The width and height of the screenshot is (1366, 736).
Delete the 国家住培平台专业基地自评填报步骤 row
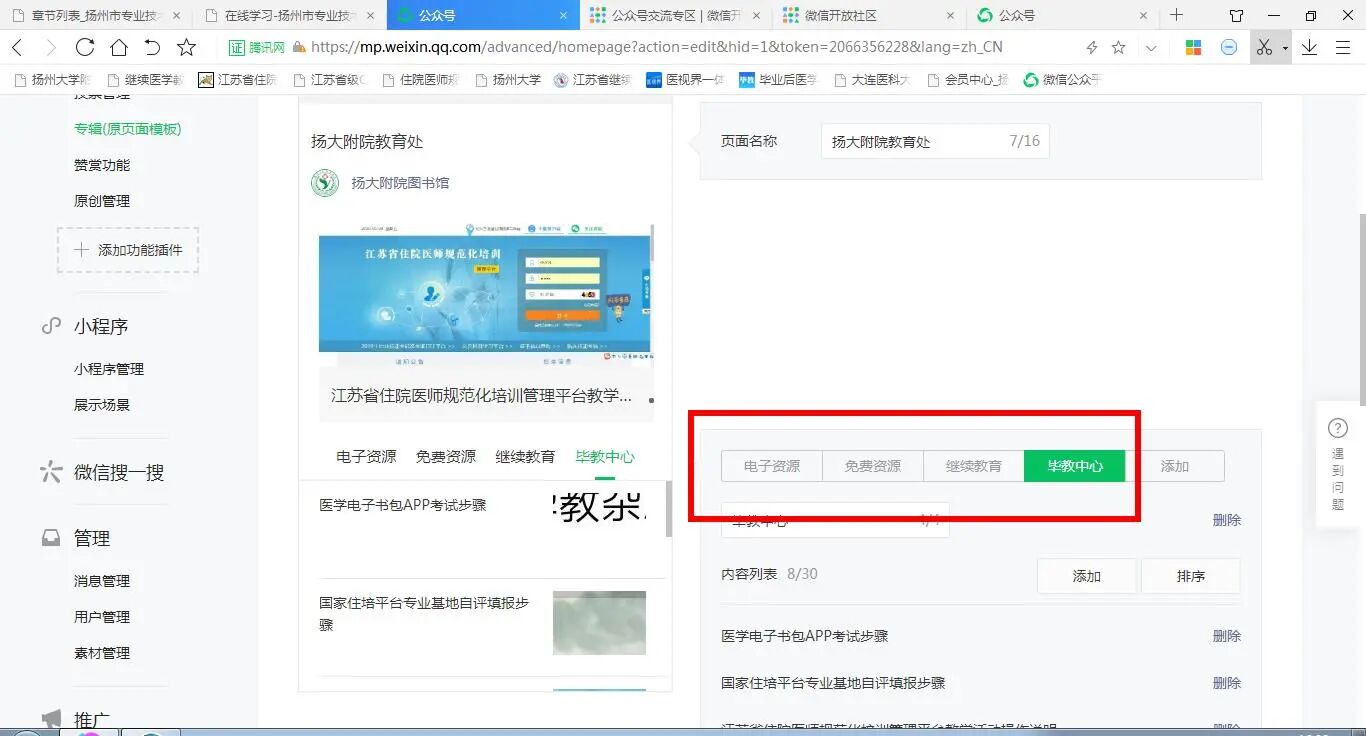[1227, 683]
